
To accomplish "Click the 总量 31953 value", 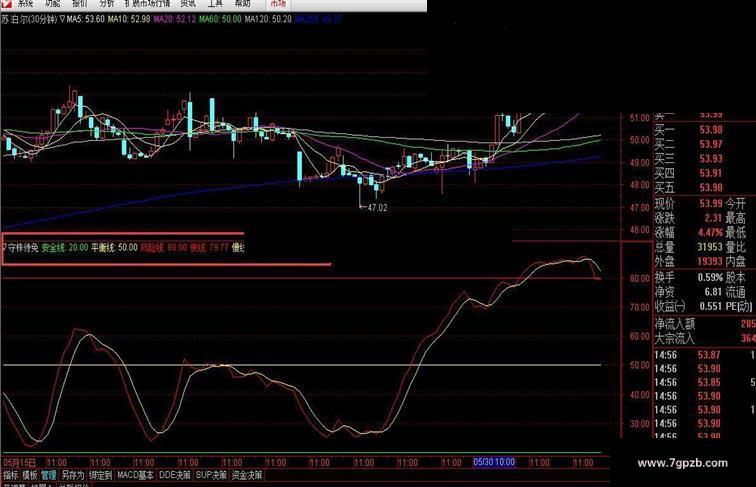I will [x=710, y=247].
